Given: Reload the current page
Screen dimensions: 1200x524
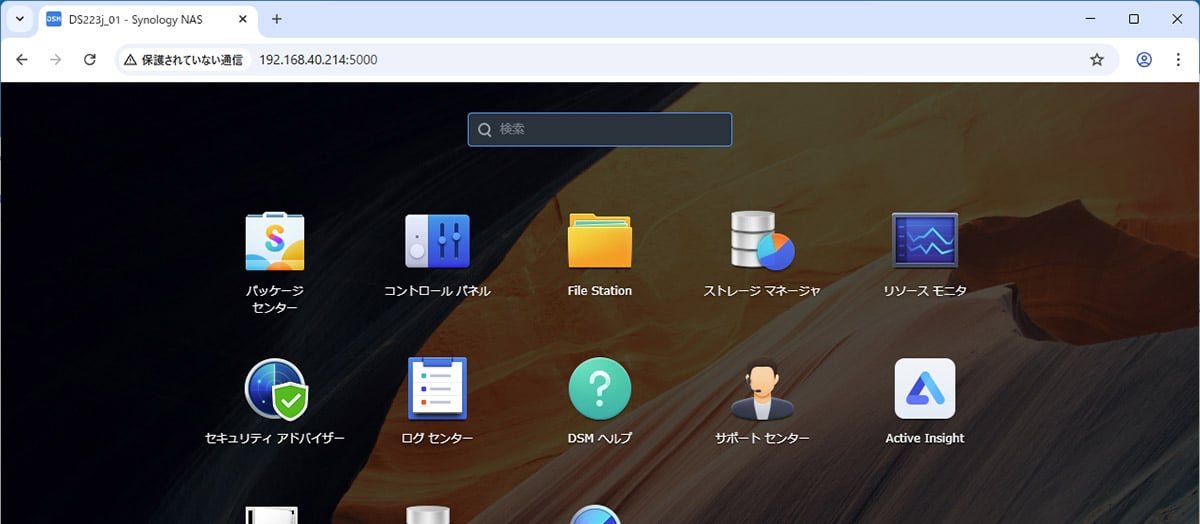Looking at the screenshot, I should pos(89,60).
